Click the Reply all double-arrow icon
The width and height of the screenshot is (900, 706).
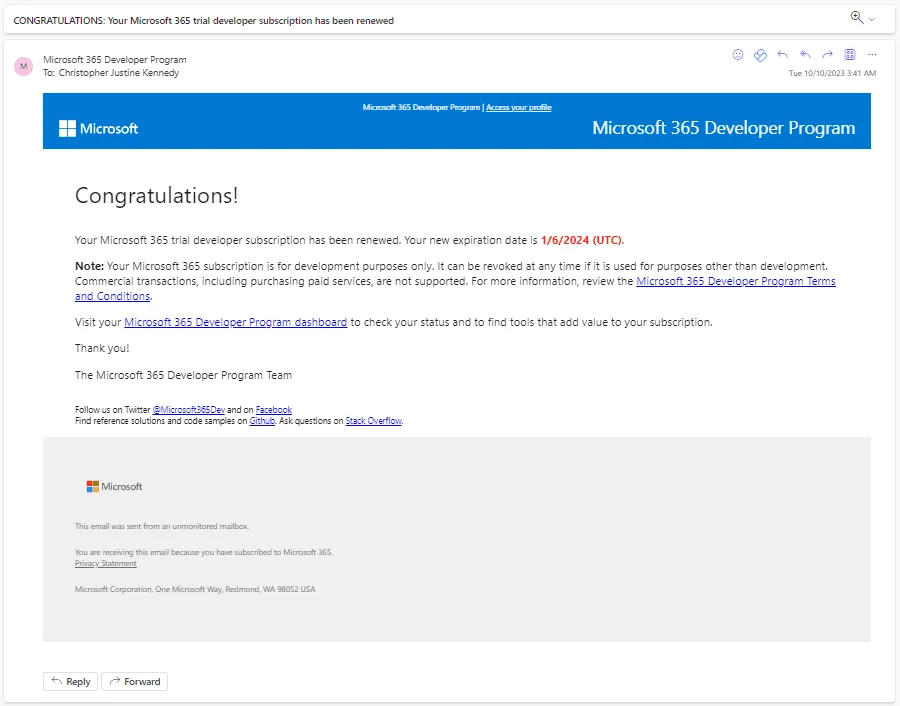805,55
